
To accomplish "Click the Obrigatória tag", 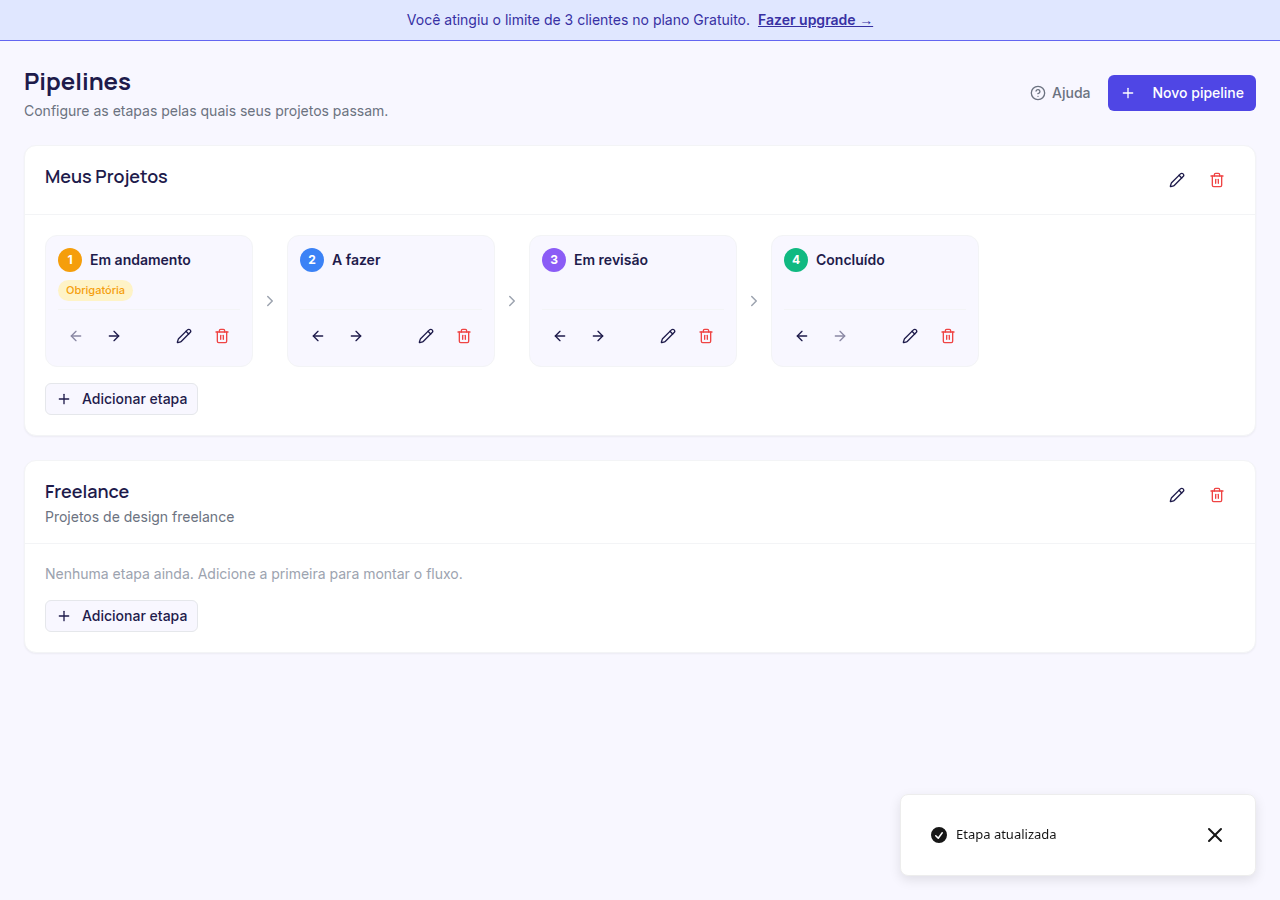I will 95,291.
